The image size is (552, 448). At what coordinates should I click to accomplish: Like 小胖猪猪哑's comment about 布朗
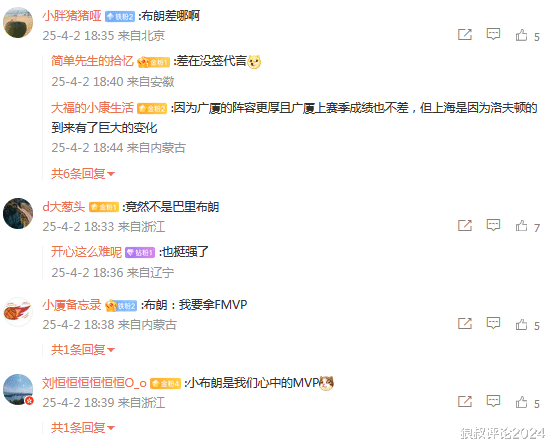click(x=521, y=35)
